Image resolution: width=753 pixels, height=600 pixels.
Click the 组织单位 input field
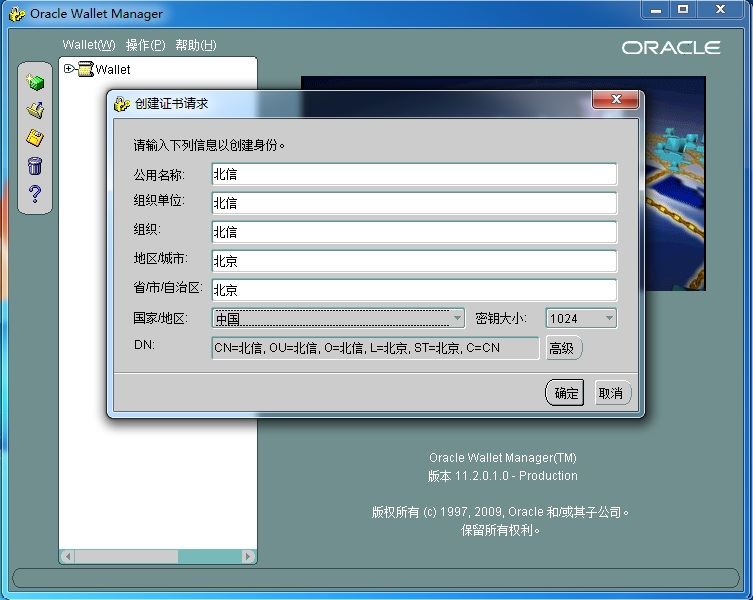click(x=414, y=203)
